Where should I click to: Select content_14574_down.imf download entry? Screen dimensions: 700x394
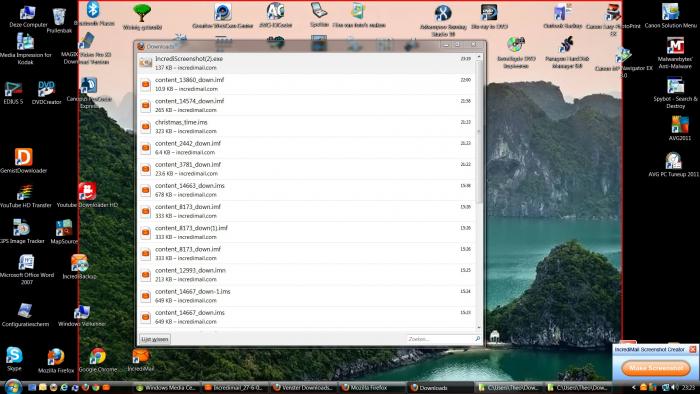click(306, 105)
